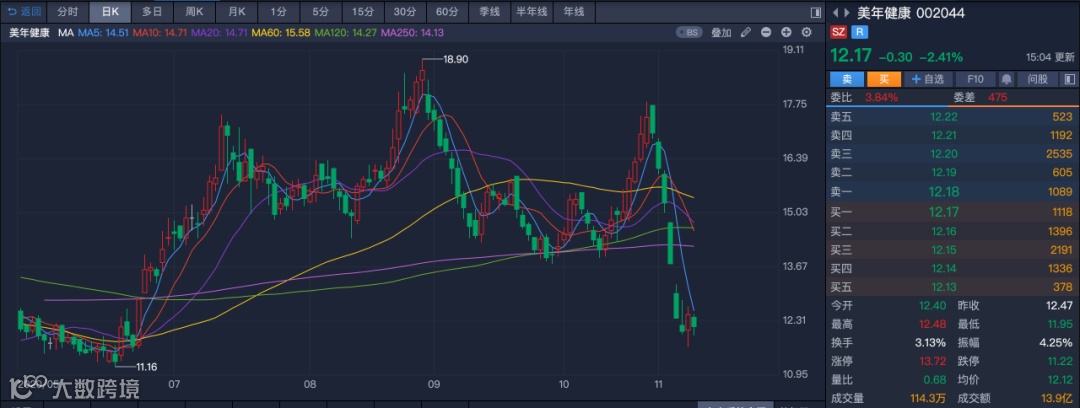The height and width of the screenshot is (408, 1080).
Task: Click the 成交额 13.9亿 value
Action: coord(1057,398)
